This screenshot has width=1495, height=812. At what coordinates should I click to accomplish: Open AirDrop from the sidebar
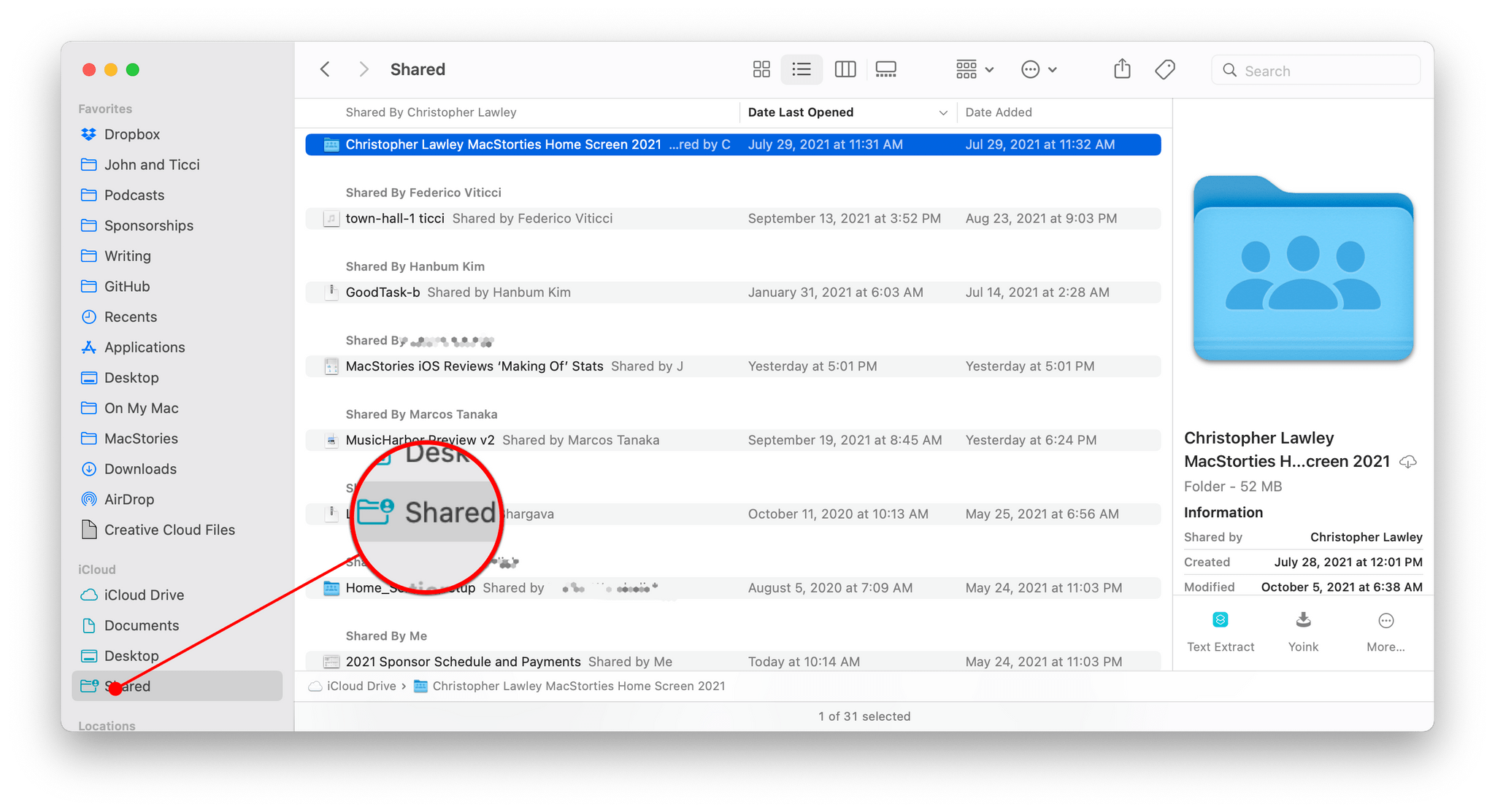pyautogui.click(x=177, y=499)
